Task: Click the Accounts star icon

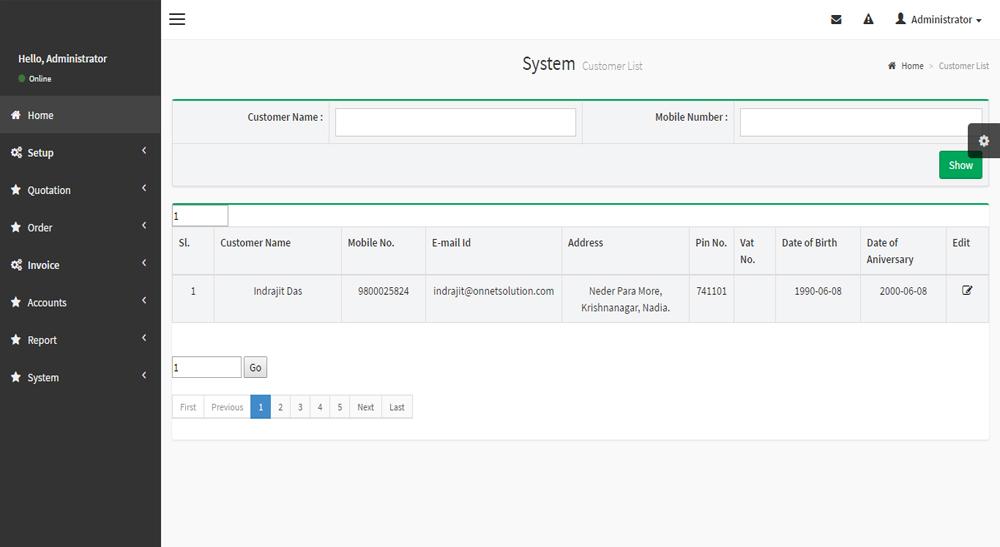Action: click(16, 302)
